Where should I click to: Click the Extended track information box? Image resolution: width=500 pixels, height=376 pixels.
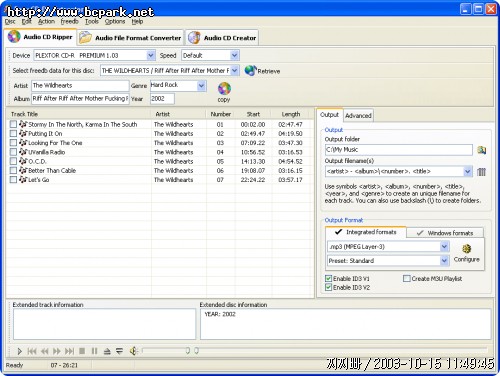[x=104, y=324]
